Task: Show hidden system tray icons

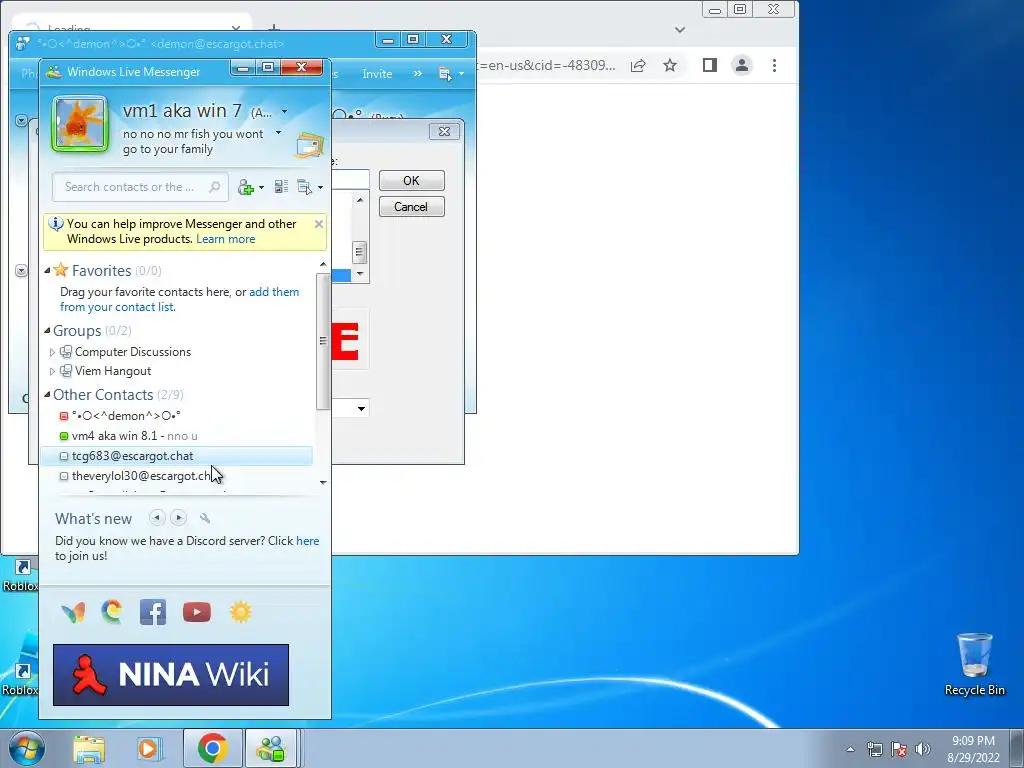Action: [x=850, y=749]
